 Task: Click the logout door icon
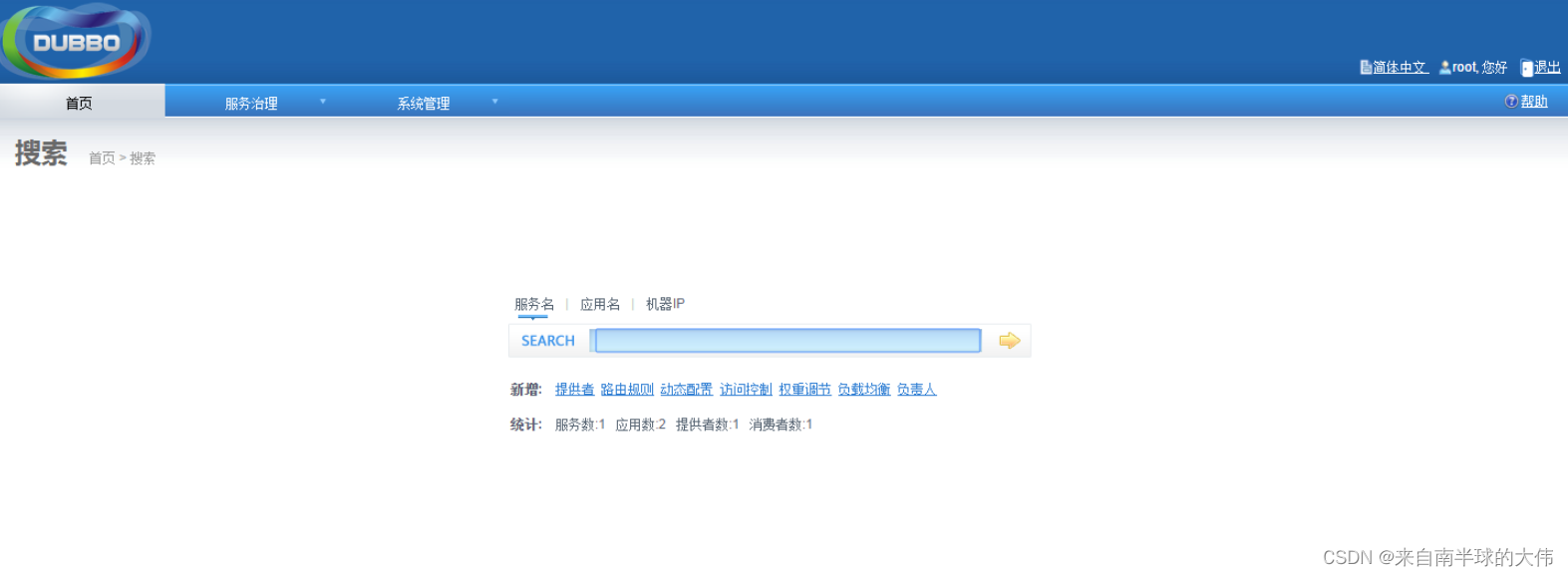click(x=1527, y=68)
